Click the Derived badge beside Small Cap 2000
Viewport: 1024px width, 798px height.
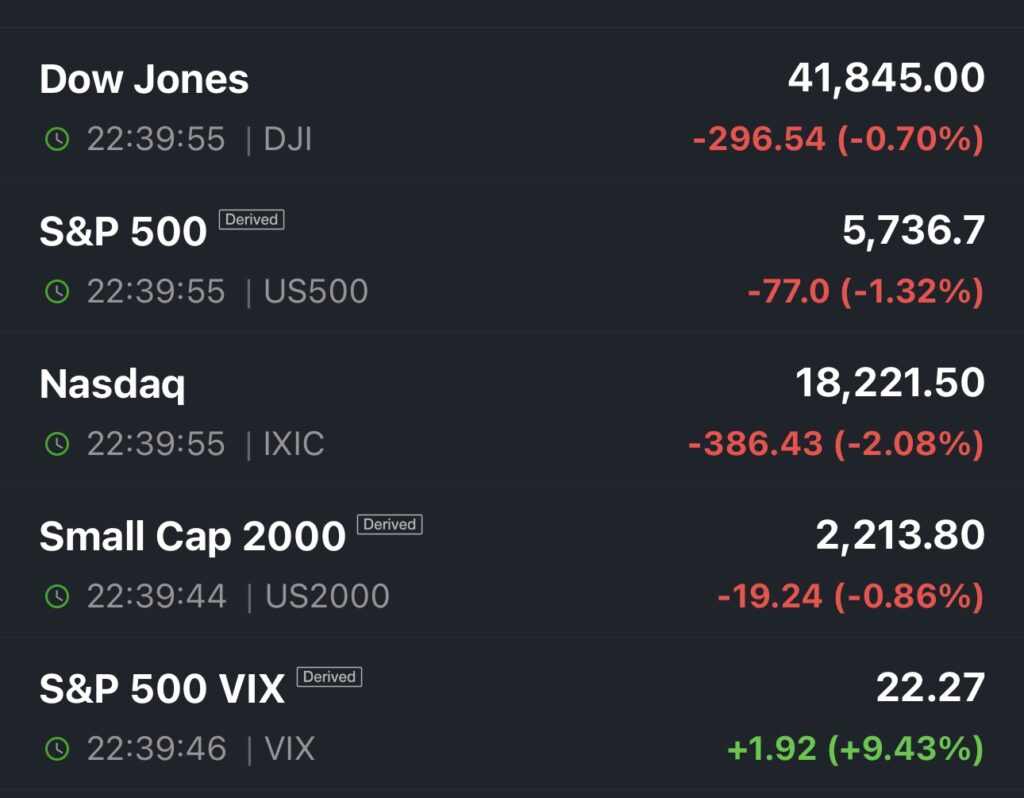(389, 524)
